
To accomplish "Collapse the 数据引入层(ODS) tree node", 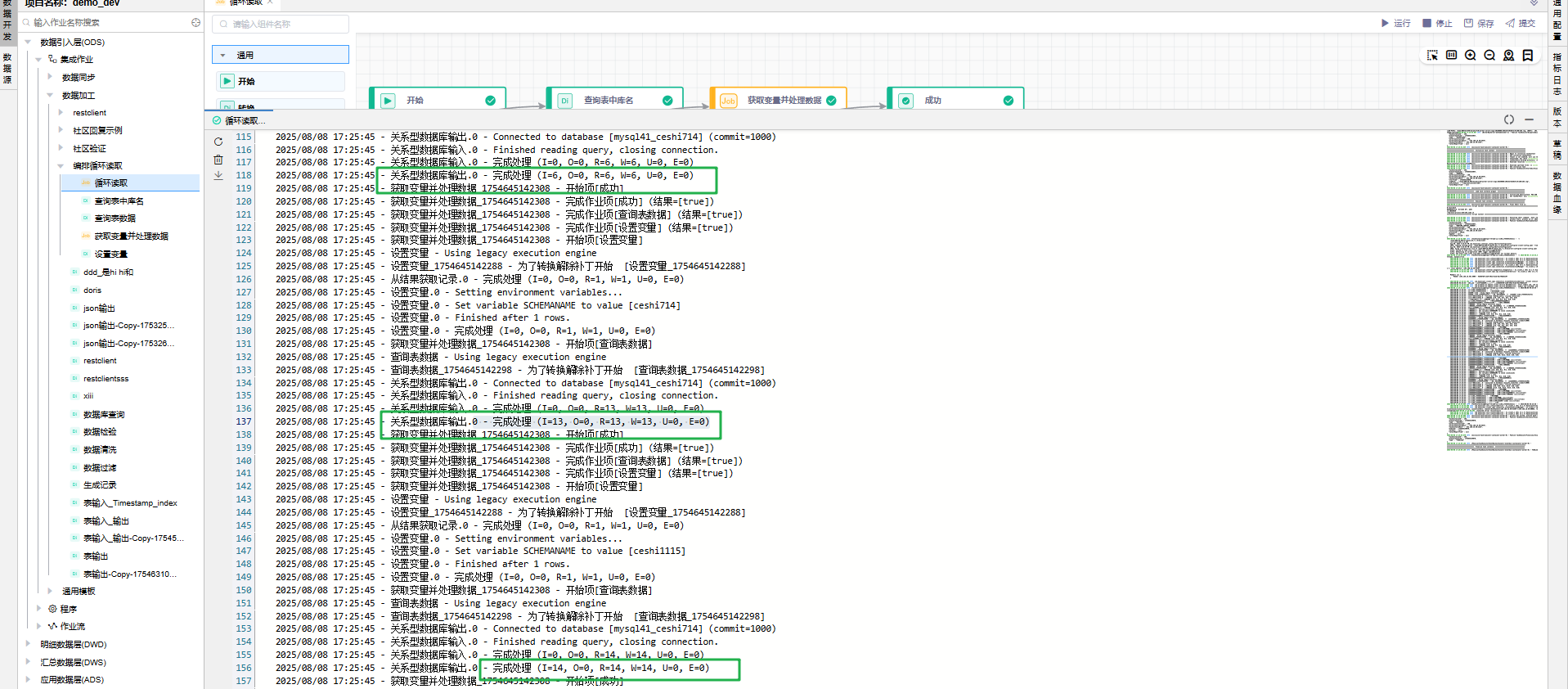I will (x=28, y=42).
